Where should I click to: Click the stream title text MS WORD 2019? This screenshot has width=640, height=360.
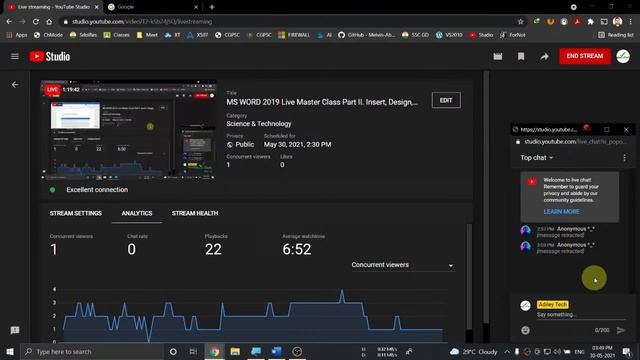pyautogui.click(x=322, y=102)
